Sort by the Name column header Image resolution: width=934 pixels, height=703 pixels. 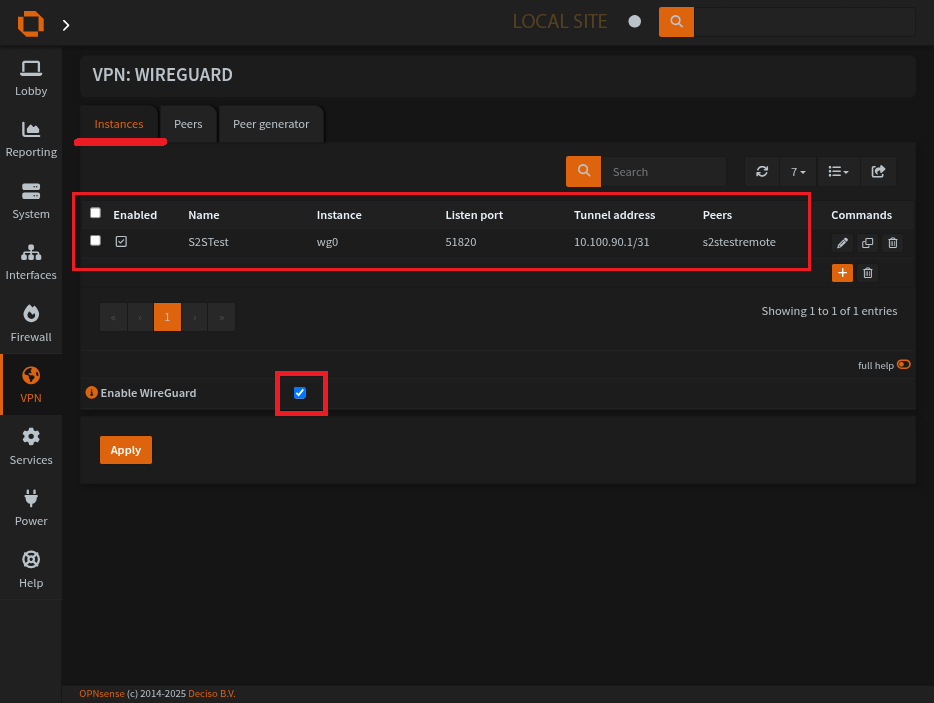[x=204, y=215]
